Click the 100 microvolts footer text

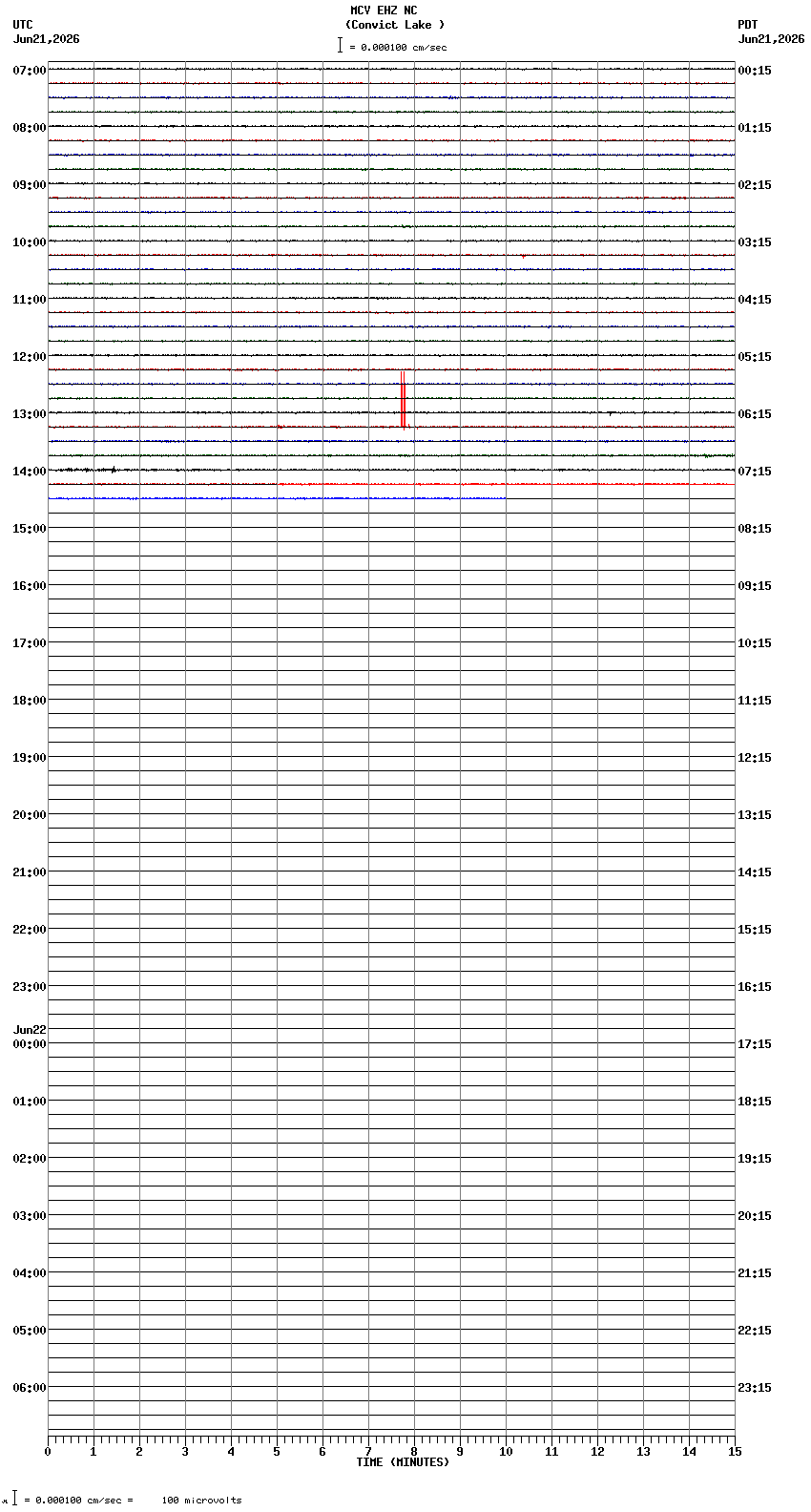click(201, 1501)
